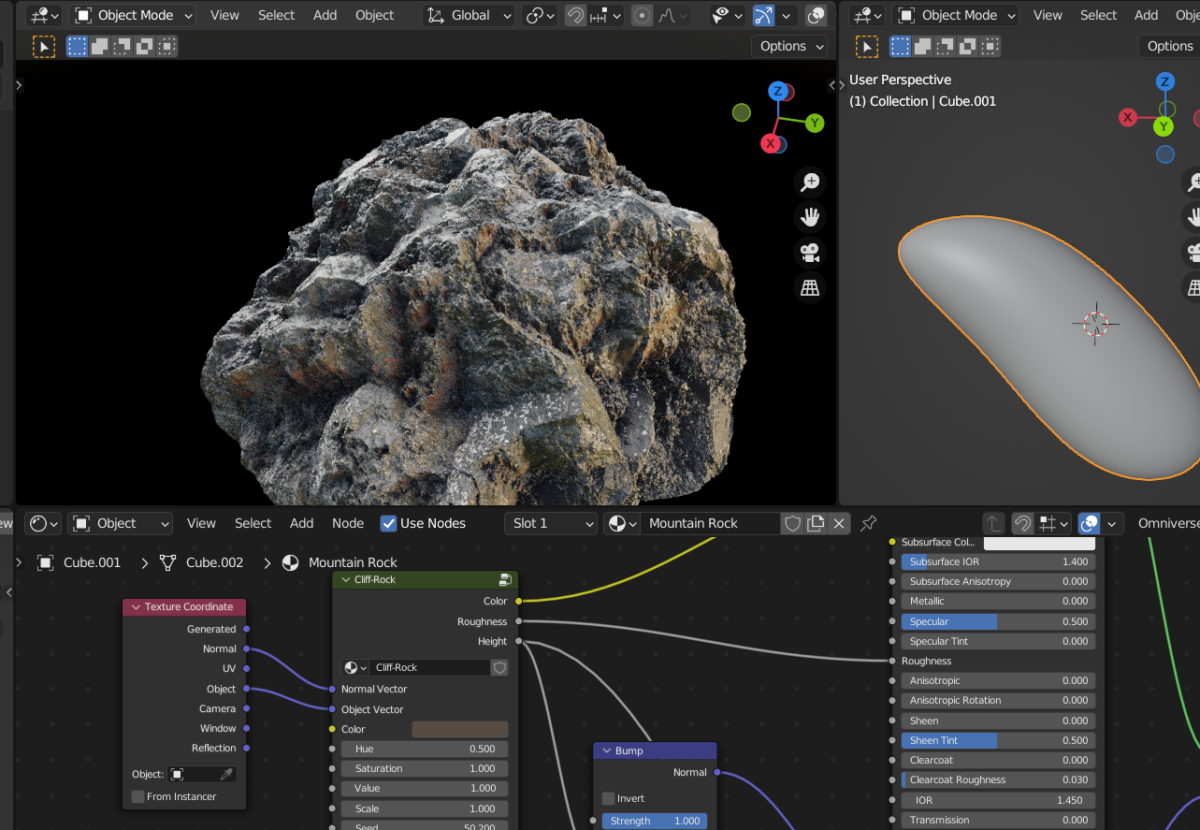Enable From Instancer in Texture Coordinate node
This screenshot has width=1200, height=830.
coord(138,796)
